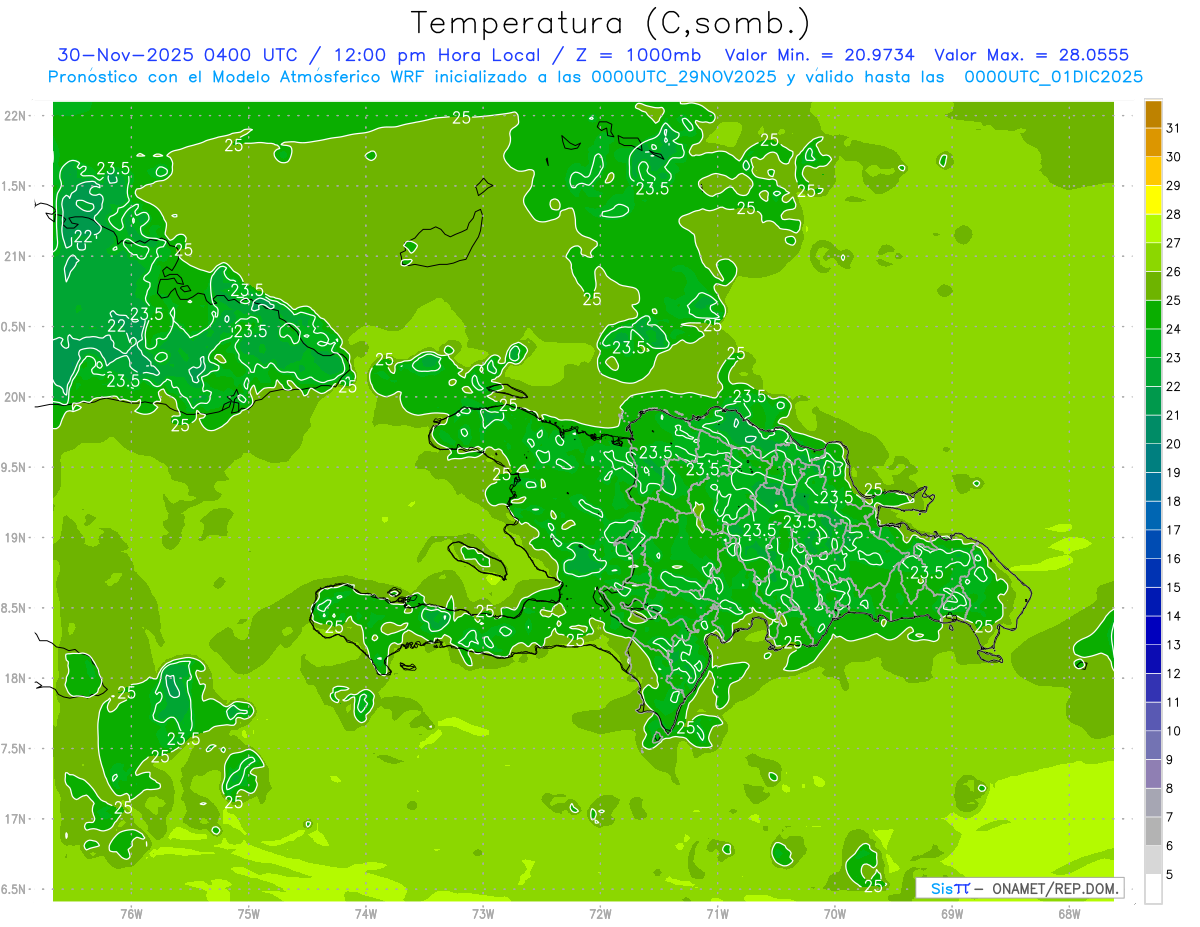The image size is (1200, 927).
Task: Click the "30-Nov-2025 0400 UTC" date text
Action: coord(179,55)
